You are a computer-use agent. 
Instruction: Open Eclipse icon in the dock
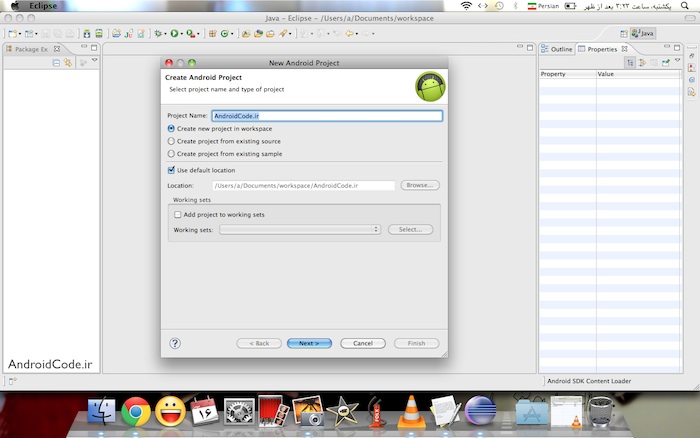click(x=478, y=411)
